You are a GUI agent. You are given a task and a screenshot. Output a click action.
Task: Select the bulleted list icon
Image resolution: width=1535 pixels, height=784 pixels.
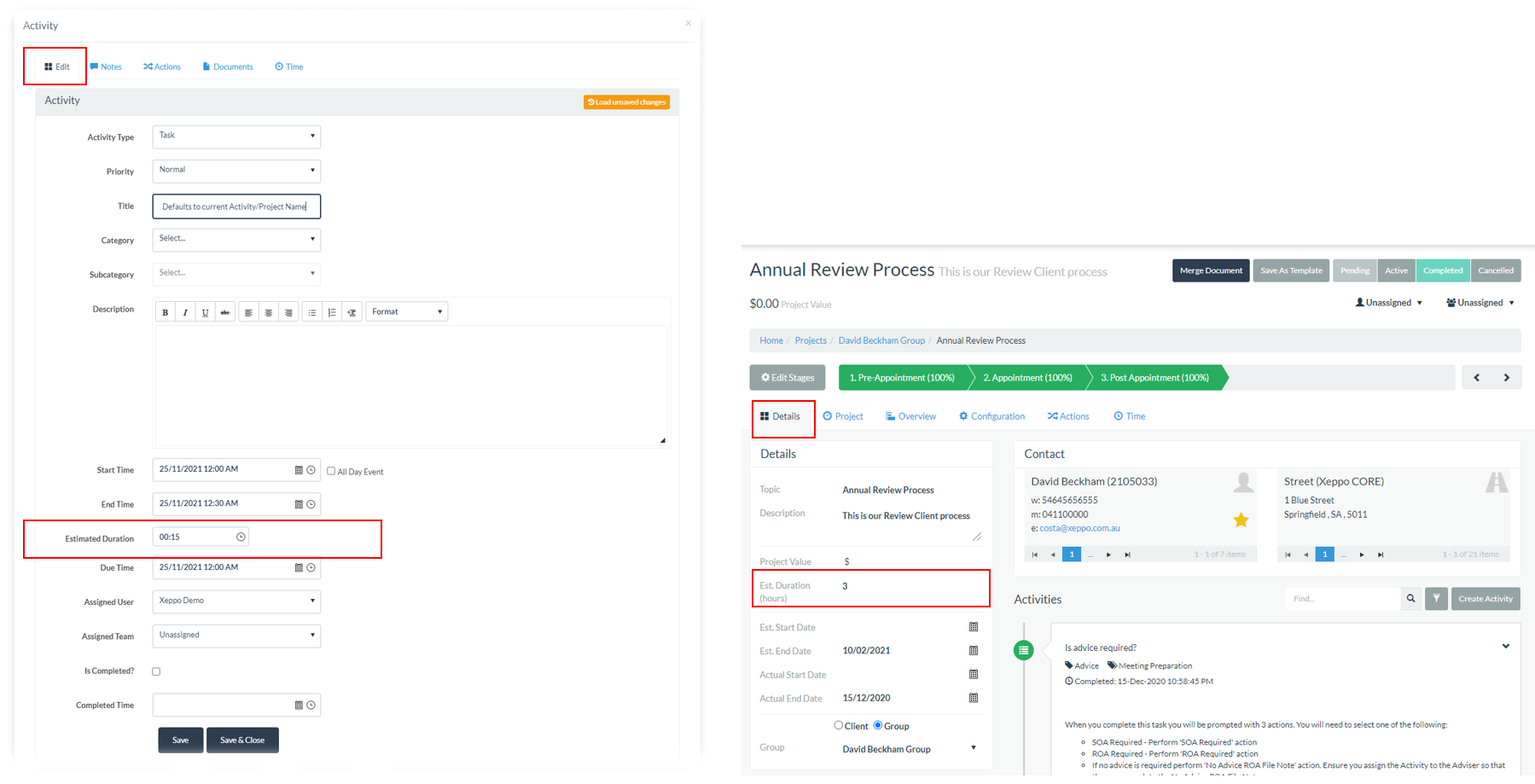(312, 311)
